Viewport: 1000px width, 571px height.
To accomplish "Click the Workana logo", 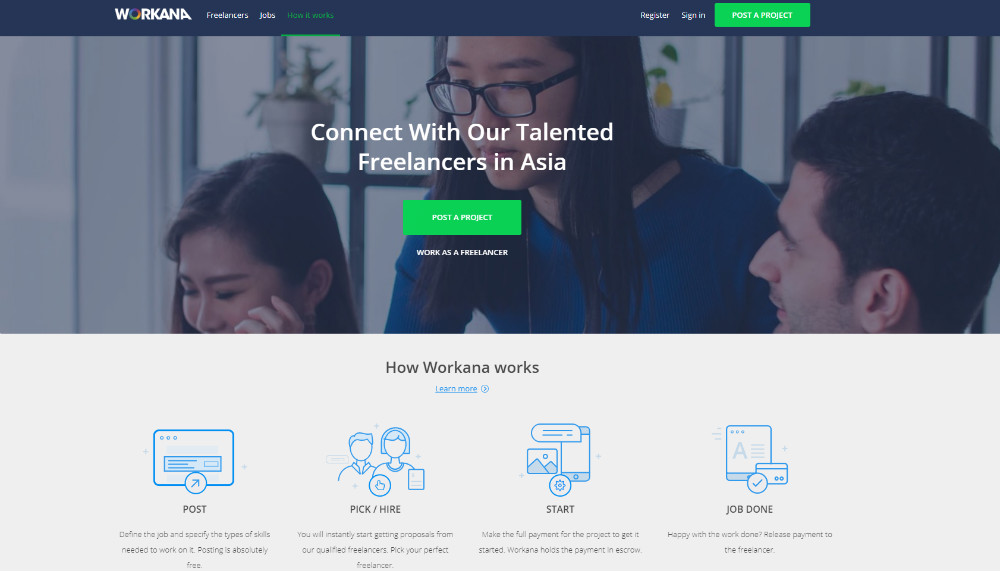I will [153, 14].
